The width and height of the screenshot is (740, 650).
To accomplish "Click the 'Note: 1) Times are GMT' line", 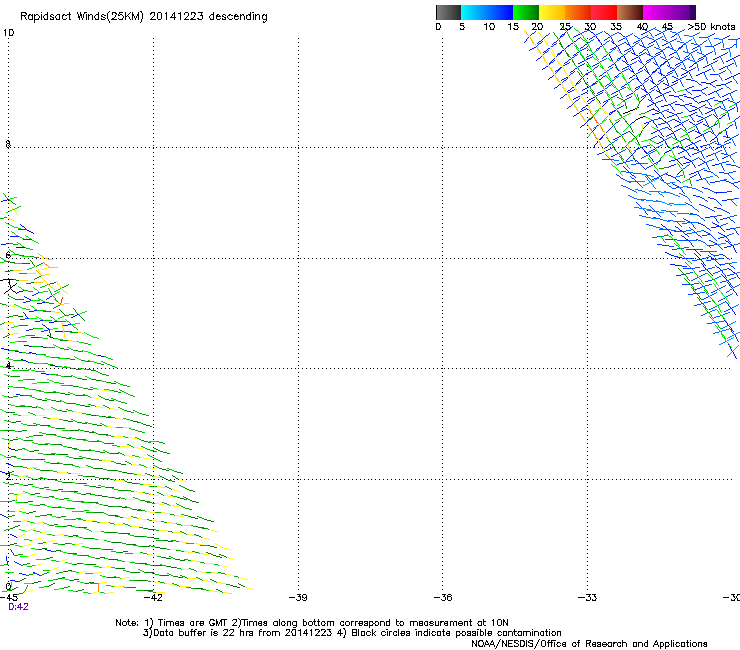I will (x=311, y=623).
